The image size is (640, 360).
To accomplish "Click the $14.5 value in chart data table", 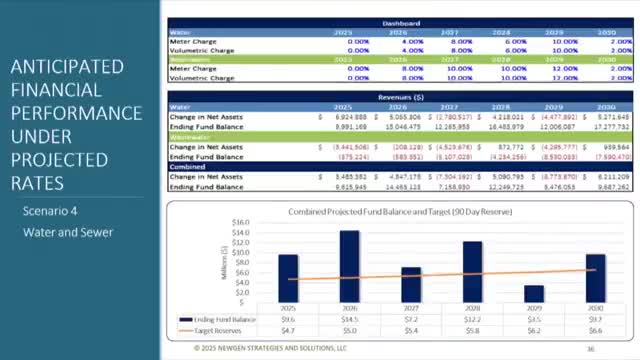I will pos(349,320).
